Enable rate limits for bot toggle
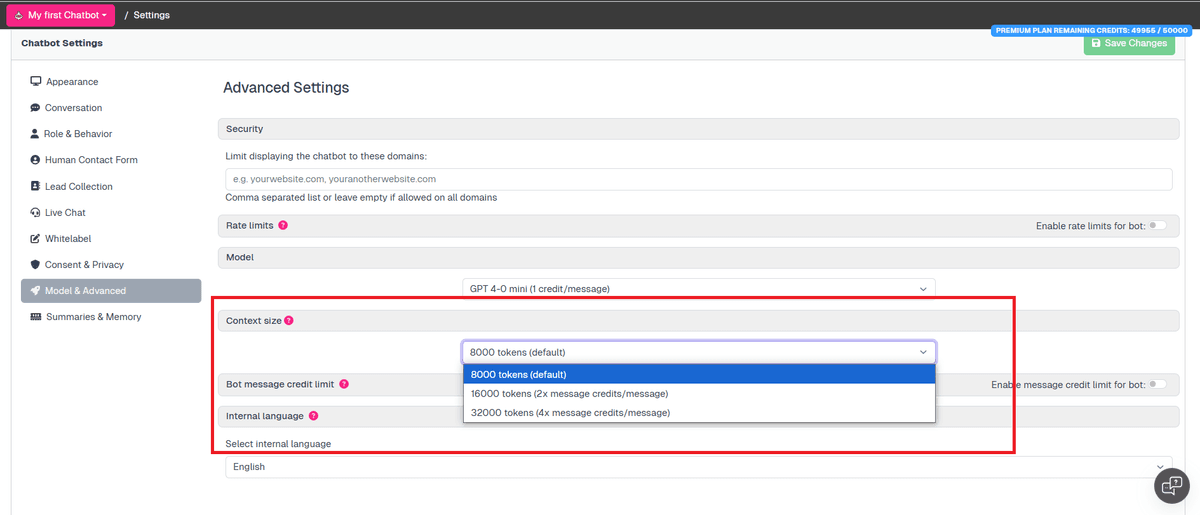1200x515 pixels. point(1157,226)
